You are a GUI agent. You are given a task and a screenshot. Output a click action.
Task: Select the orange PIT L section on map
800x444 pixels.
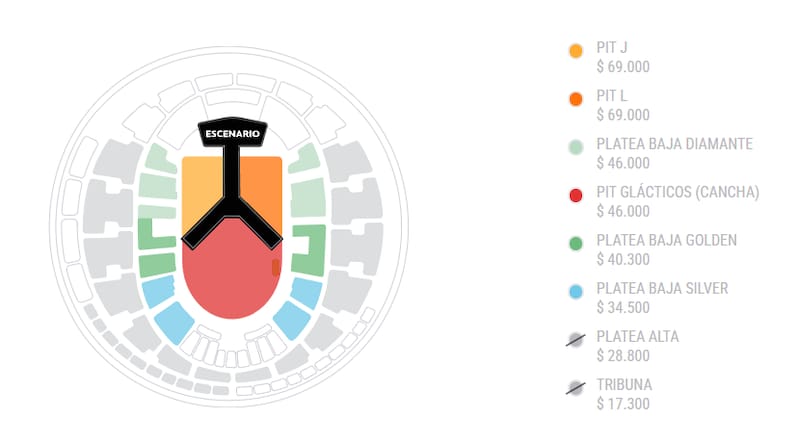266,190
